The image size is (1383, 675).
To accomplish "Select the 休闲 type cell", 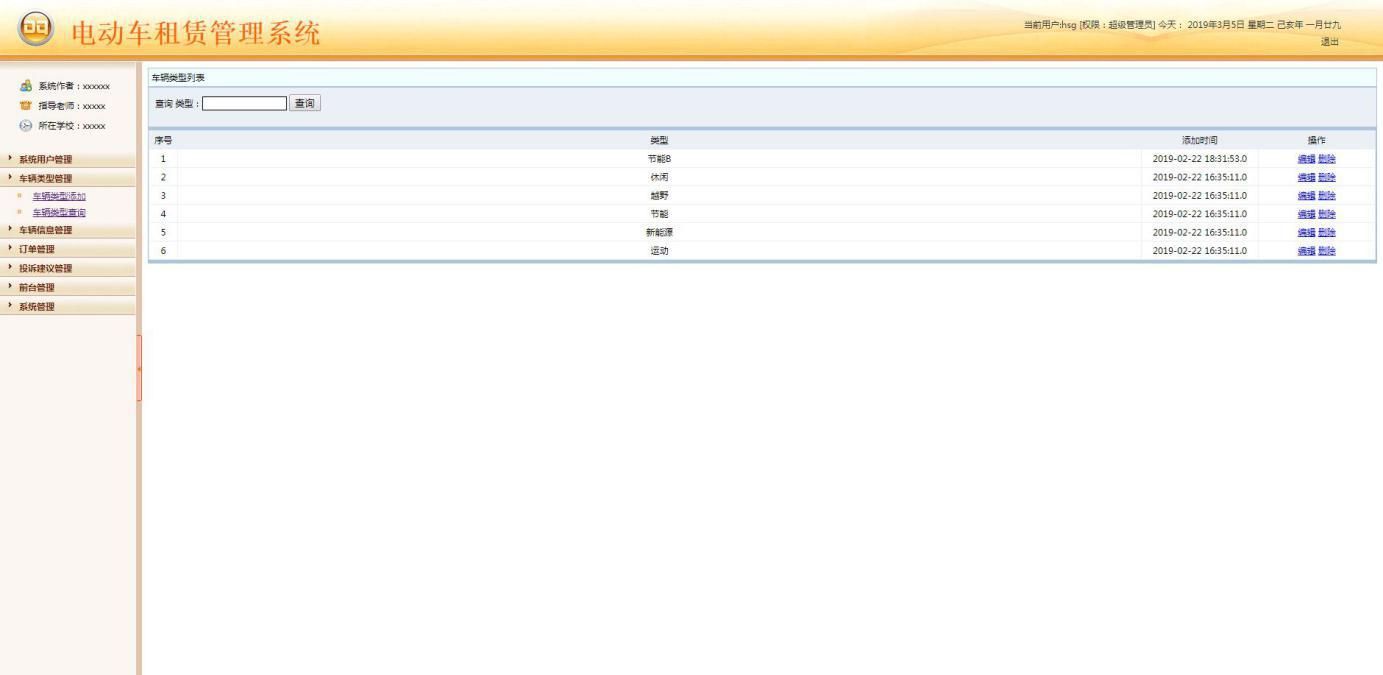I will [659, 177].
